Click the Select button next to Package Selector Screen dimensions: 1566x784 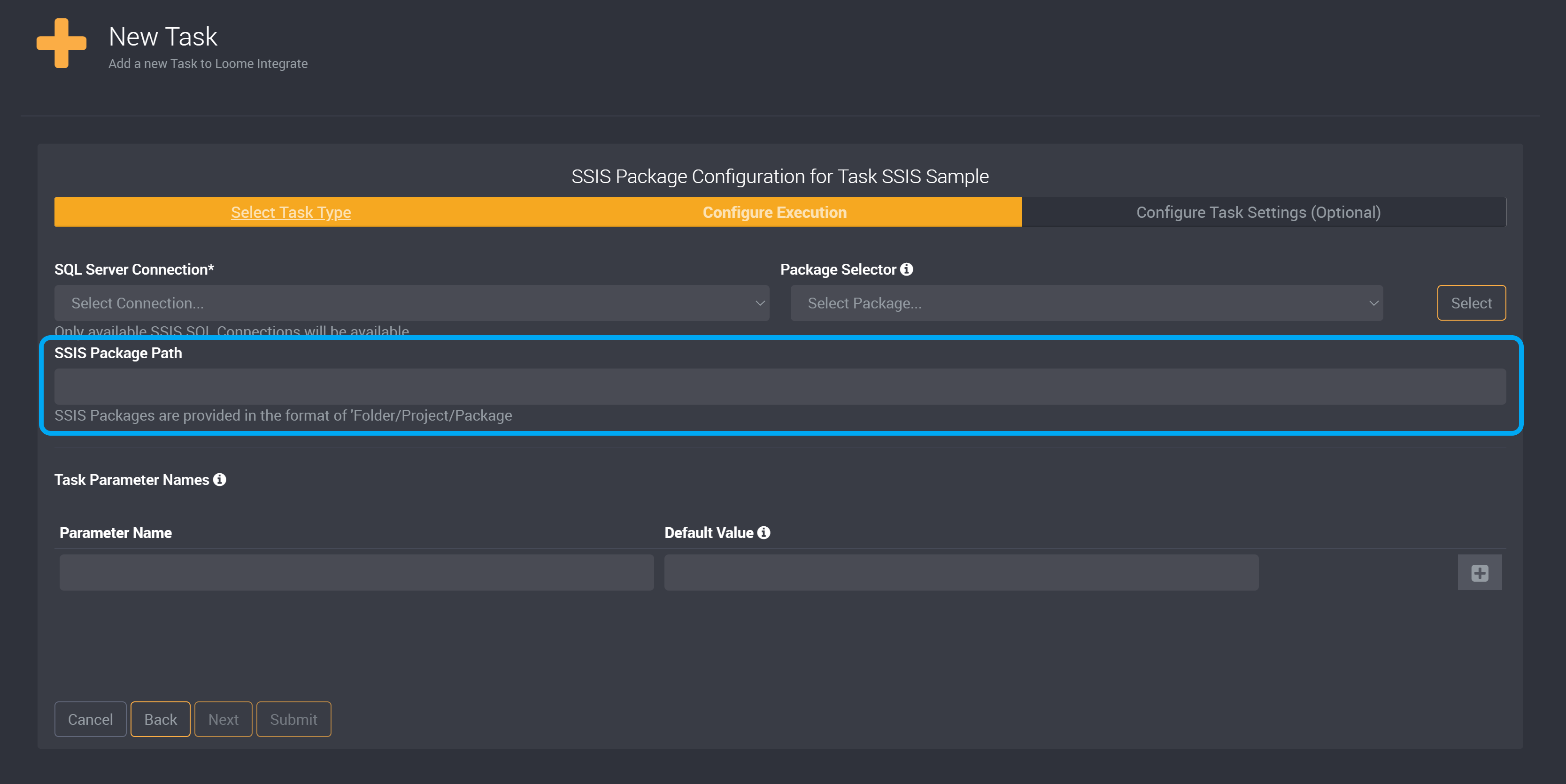tap(1472, 303)
